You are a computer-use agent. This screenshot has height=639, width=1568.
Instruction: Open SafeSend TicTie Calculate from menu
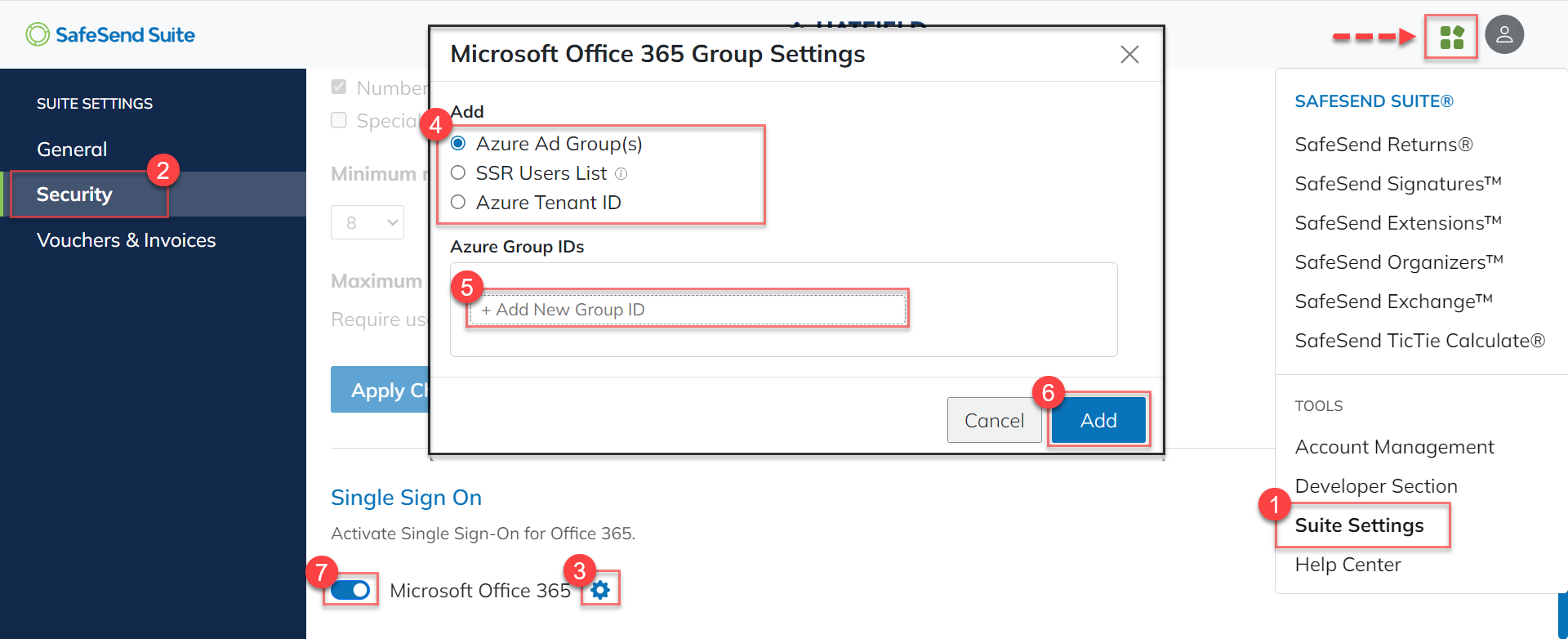[x=1420, y=341]
